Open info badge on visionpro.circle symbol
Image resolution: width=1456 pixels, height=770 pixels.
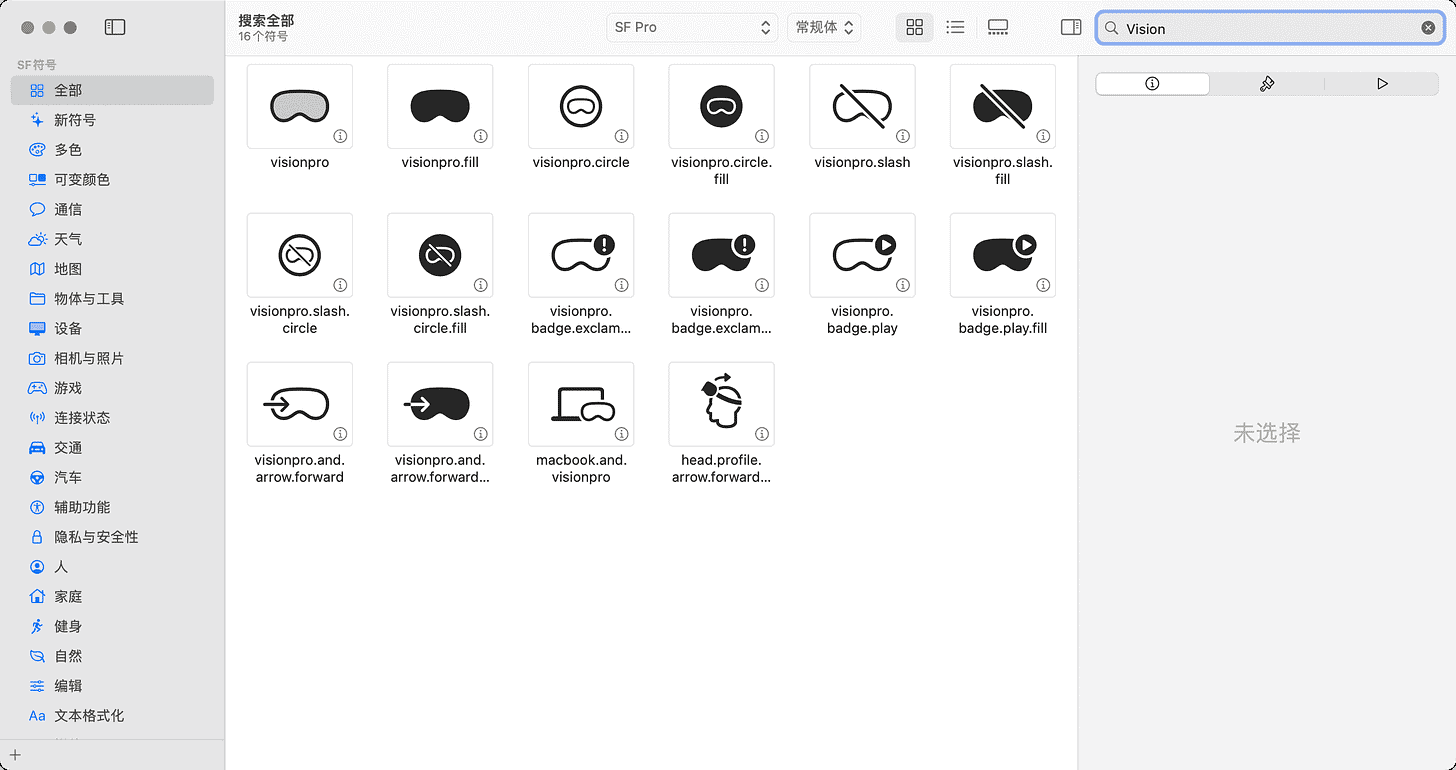(x=621, y=136)
